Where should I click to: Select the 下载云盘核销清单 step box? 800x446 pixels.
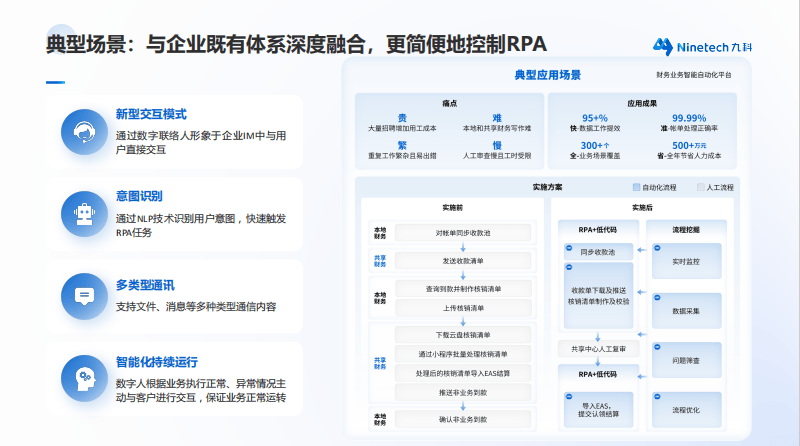(463, 335)
